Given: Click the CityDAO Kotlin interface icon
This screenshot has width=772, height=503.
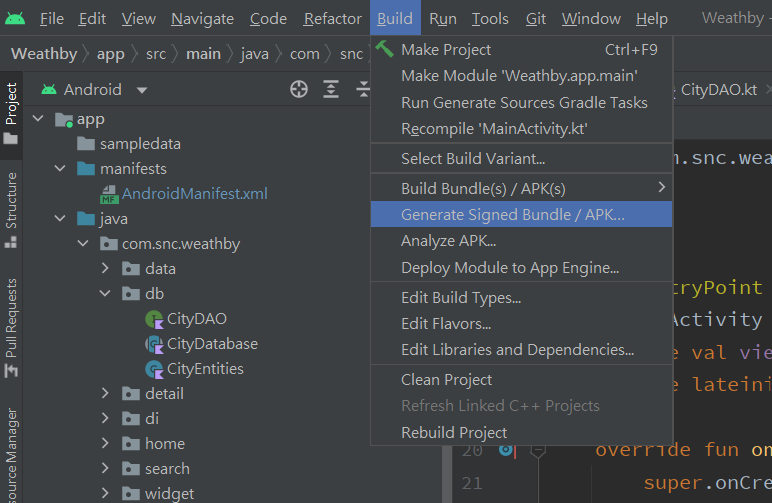Looking at the screenshot, I should pyautogui.click(x=154, y=319).
